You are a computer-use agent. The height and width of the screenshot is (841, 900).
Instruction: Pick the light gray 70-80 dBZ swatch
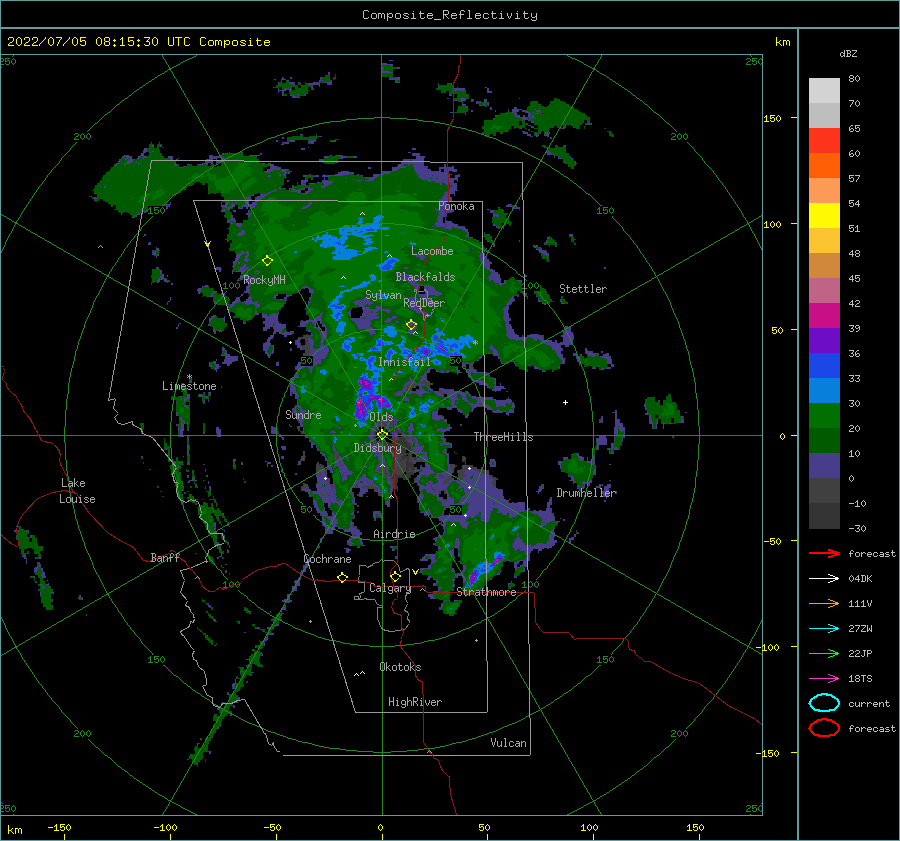click(x=824, y=90)
